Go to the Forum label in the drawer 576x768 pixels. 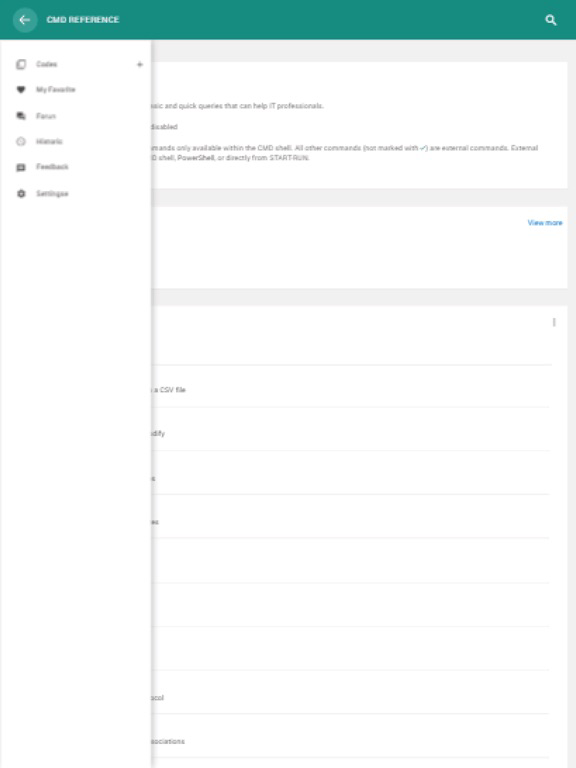tap(46, 116)
